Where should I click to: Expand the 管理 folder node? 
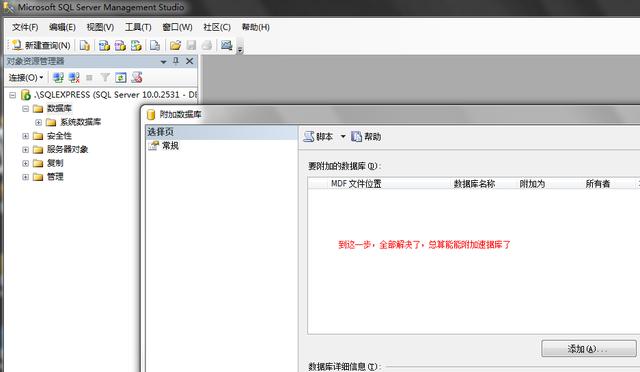coord(25,177)
